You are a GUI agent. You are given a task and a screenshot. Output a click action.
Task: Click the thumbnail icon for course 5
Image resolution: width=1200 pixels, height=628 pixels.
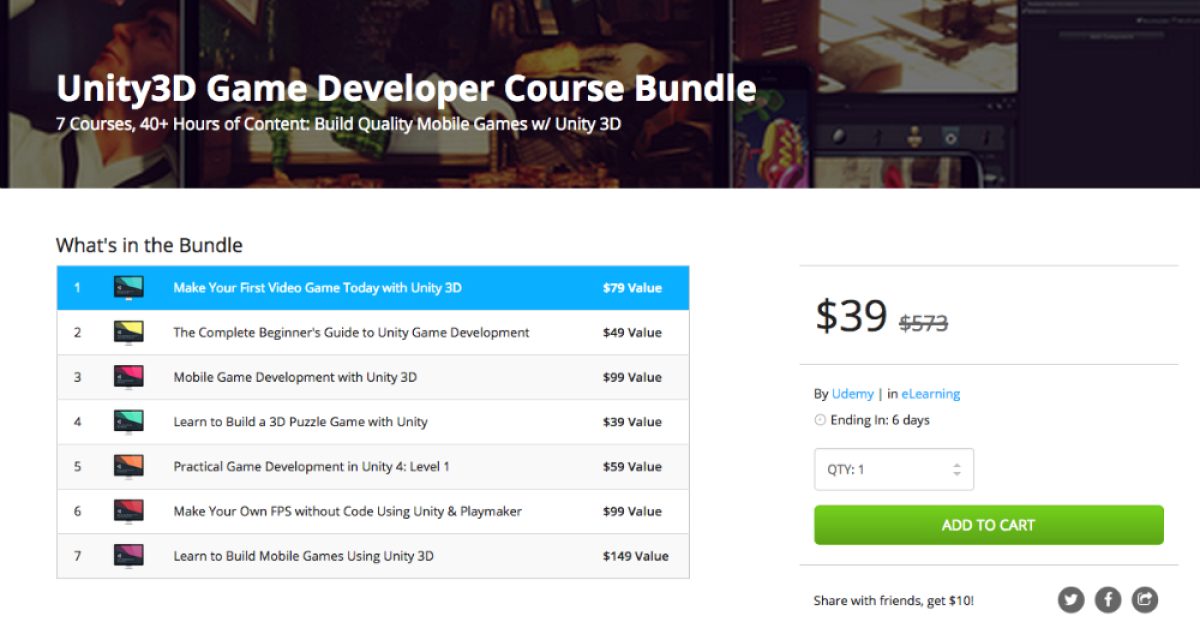coord(128,467)
